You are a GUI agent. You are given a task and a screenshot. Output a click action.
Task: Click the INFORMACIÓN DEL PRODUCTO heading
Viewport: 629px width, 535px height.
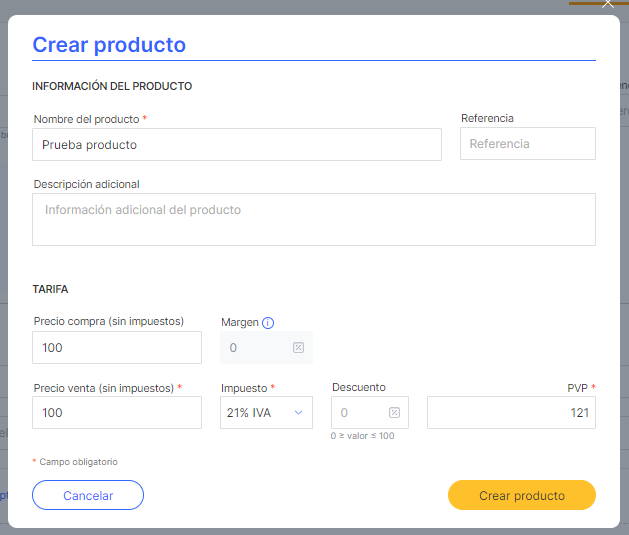tap(112, 86)
